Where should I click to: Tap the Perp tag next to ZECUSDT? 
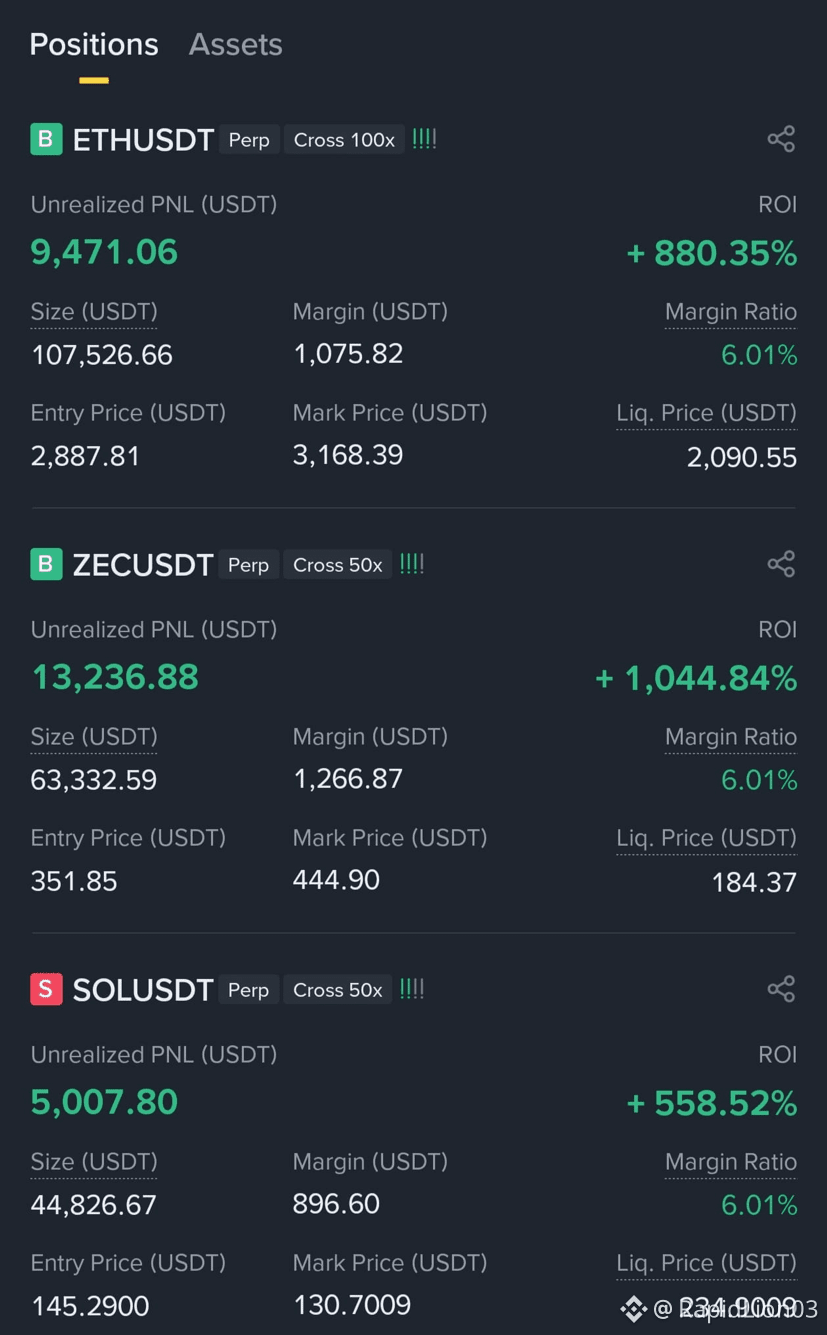click(x=248, y=565)
